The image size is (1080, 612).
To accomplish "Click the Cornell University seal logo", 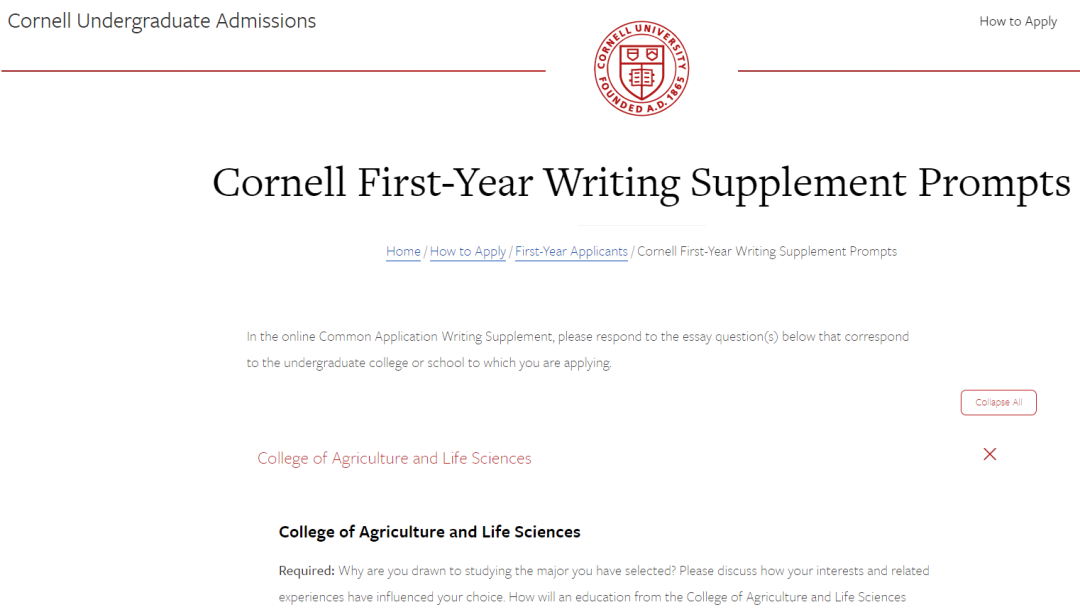I will (641, 68).
